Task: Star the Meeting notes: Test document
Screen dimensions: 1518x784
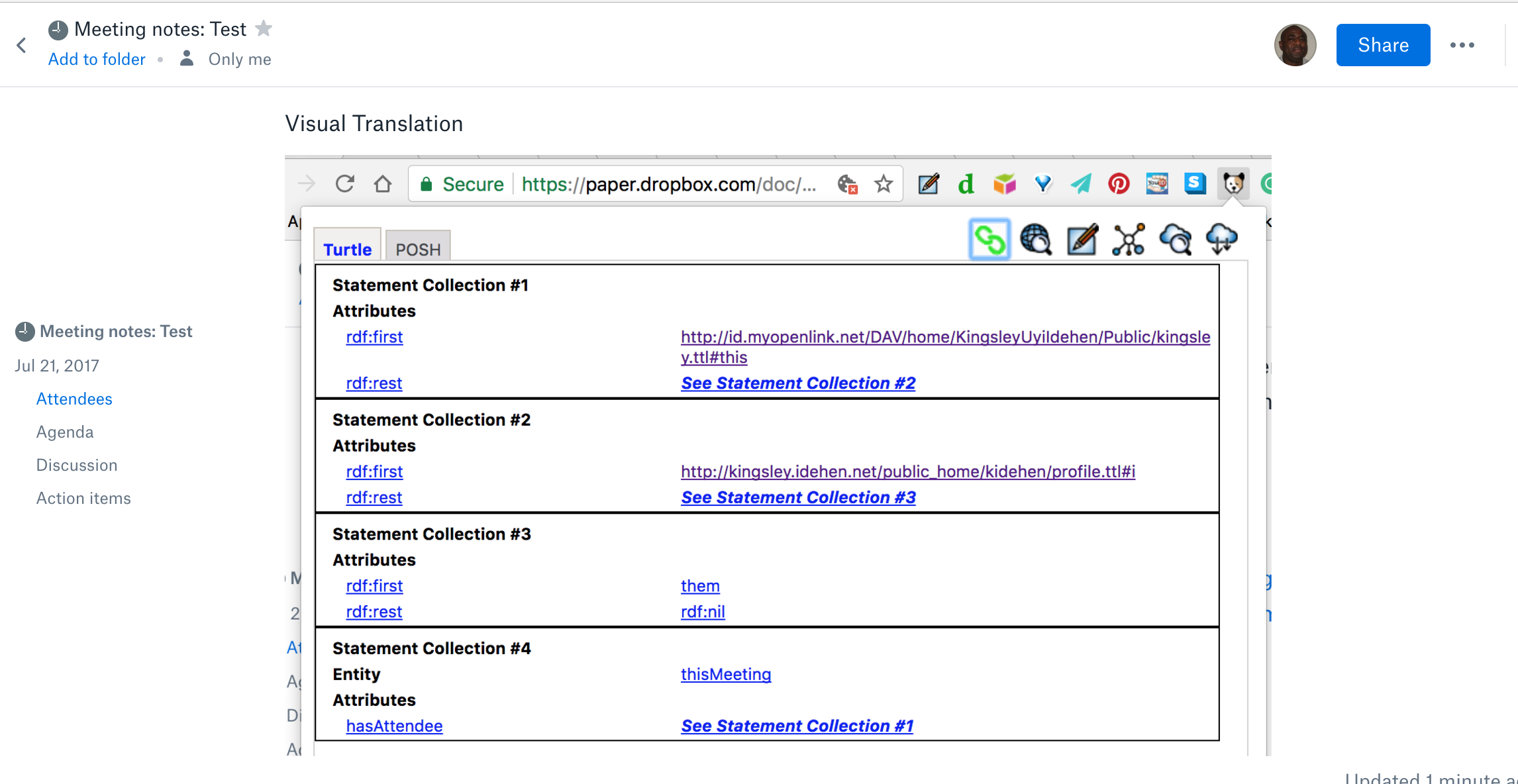Action: pos(264,28)
